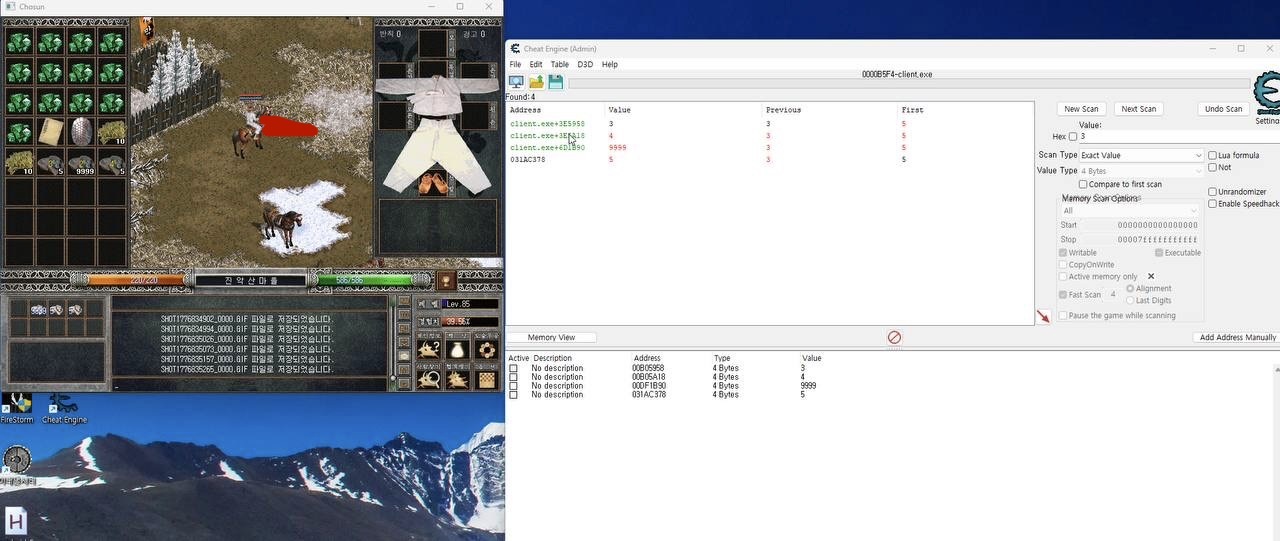Click Add Address Manually
Screen dimensions: 1280x541
click(1237, 338)
